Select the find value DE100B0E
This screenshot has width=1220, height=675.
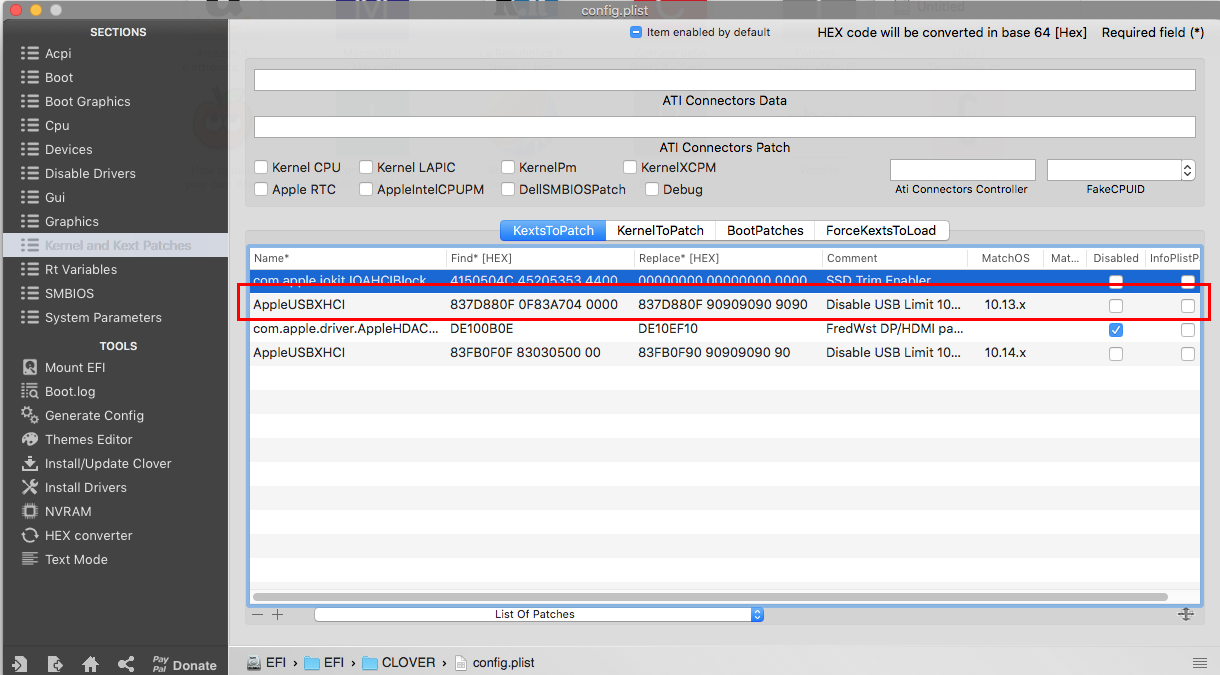482,329
